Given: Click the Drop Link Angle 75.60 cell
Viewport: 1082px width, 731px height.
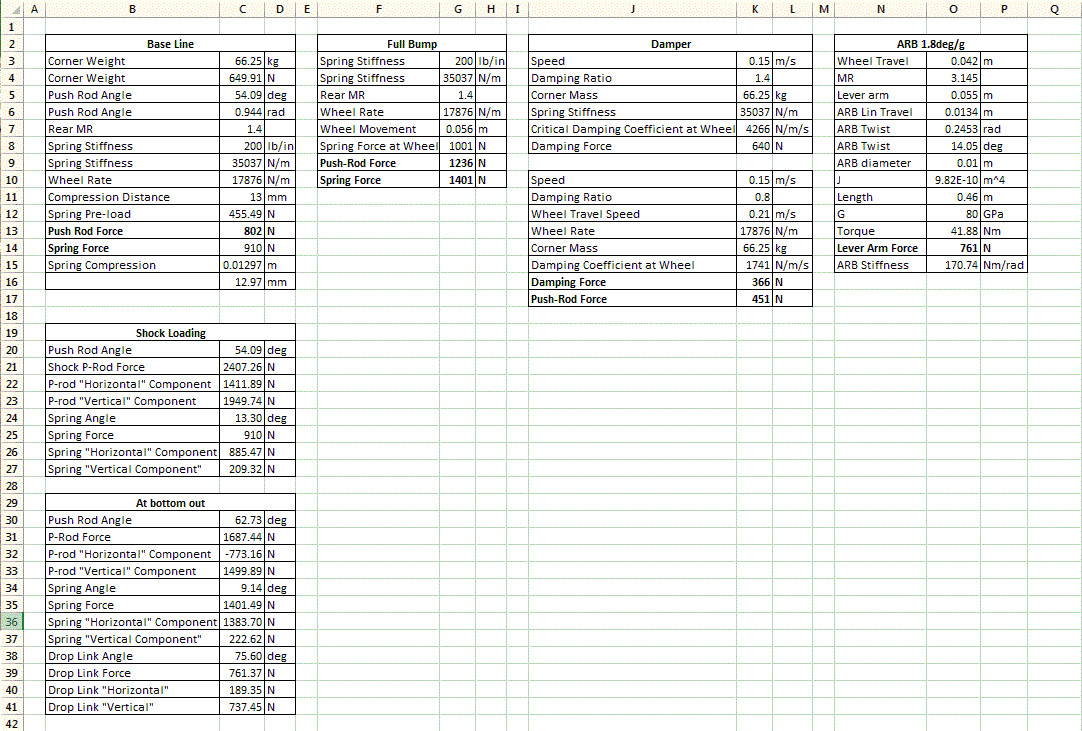Looking at the screenshot, I should pos(242,656).
